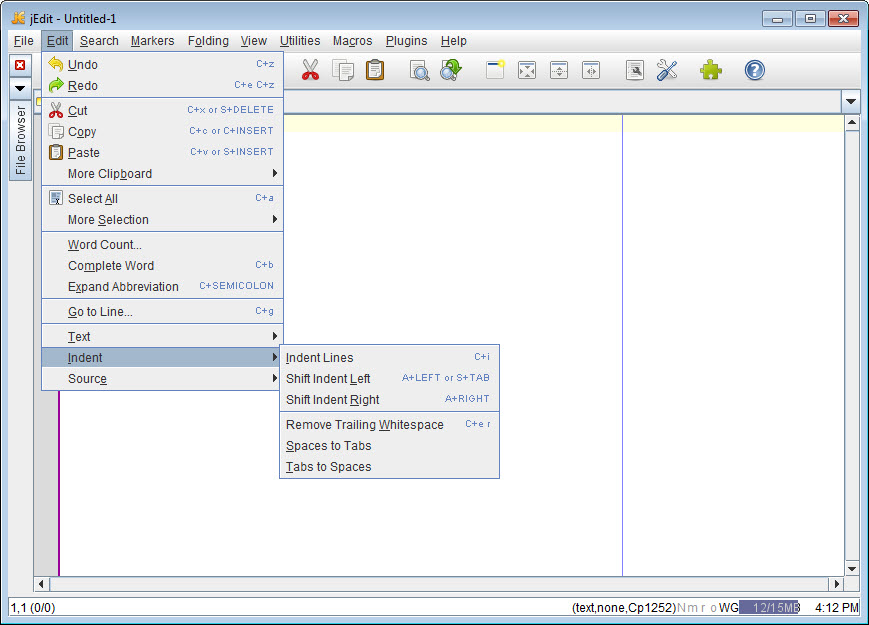Image resolution: width=869 pixels, height=625 pixels.
Task: Click the Copy icon in the toolbar
Action: [343, 70]
